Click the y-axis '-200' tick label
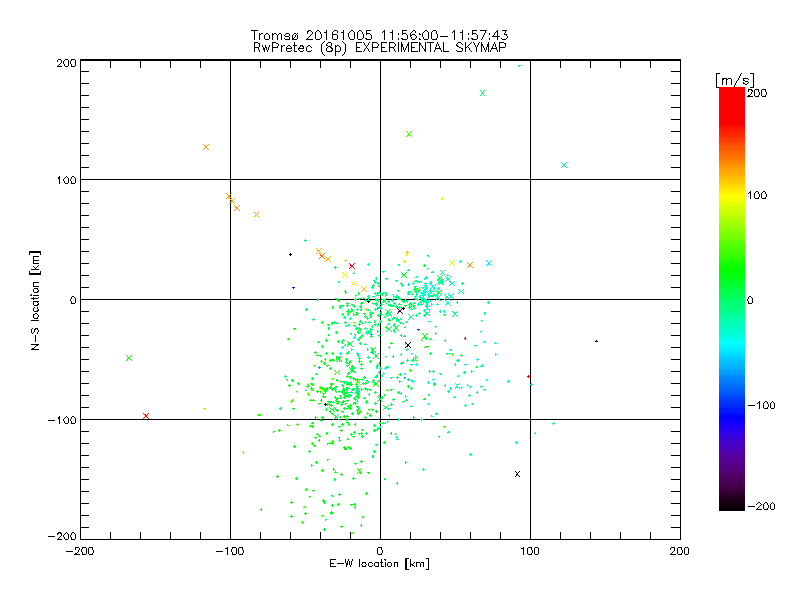 (62, 536)
